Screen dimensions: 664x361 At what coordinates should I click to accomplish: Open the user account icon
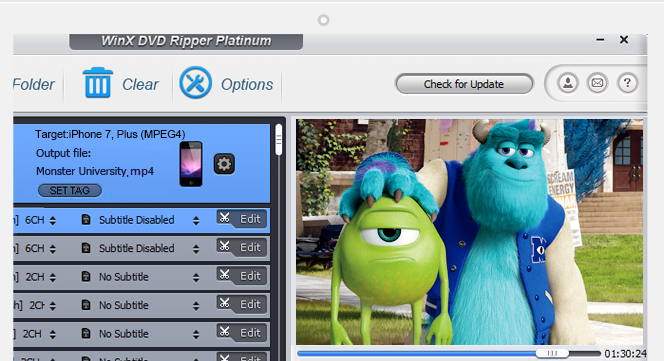pyautogui.click(x=567, y=83)
